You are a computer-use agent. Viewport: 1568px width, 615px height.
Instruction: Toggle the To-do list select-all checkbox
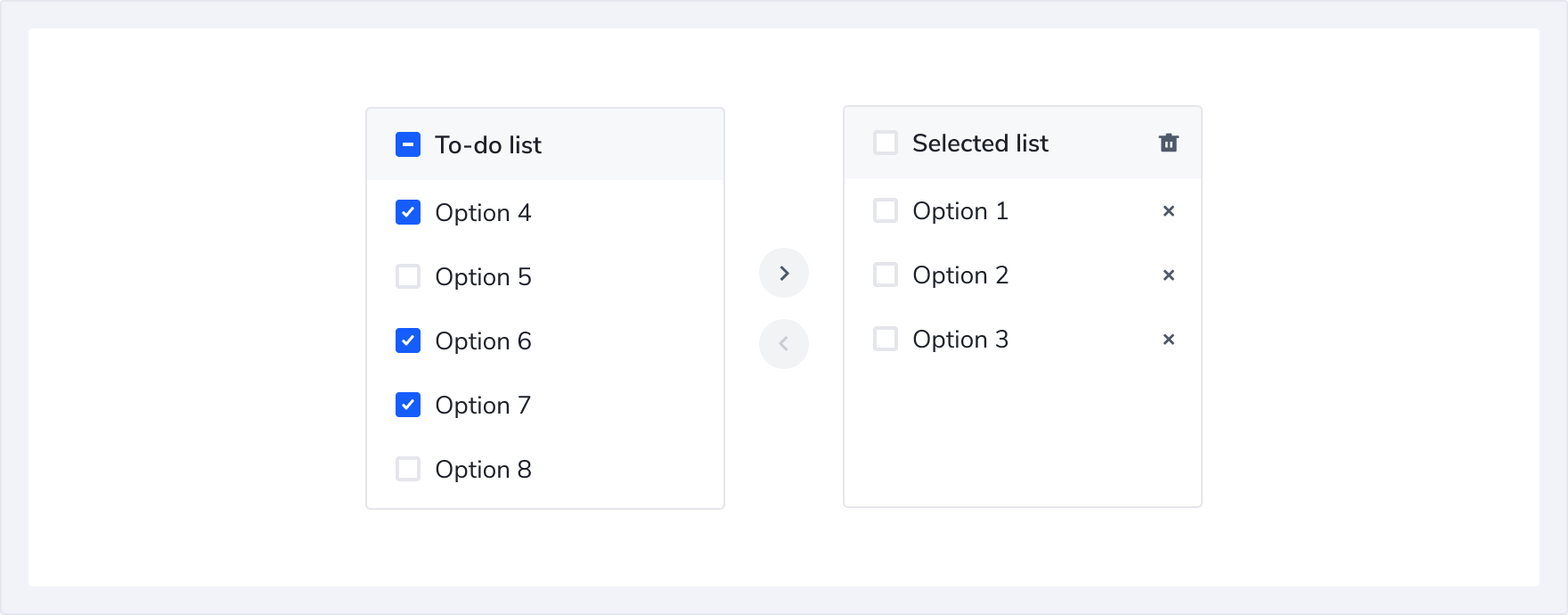(408, 144)
